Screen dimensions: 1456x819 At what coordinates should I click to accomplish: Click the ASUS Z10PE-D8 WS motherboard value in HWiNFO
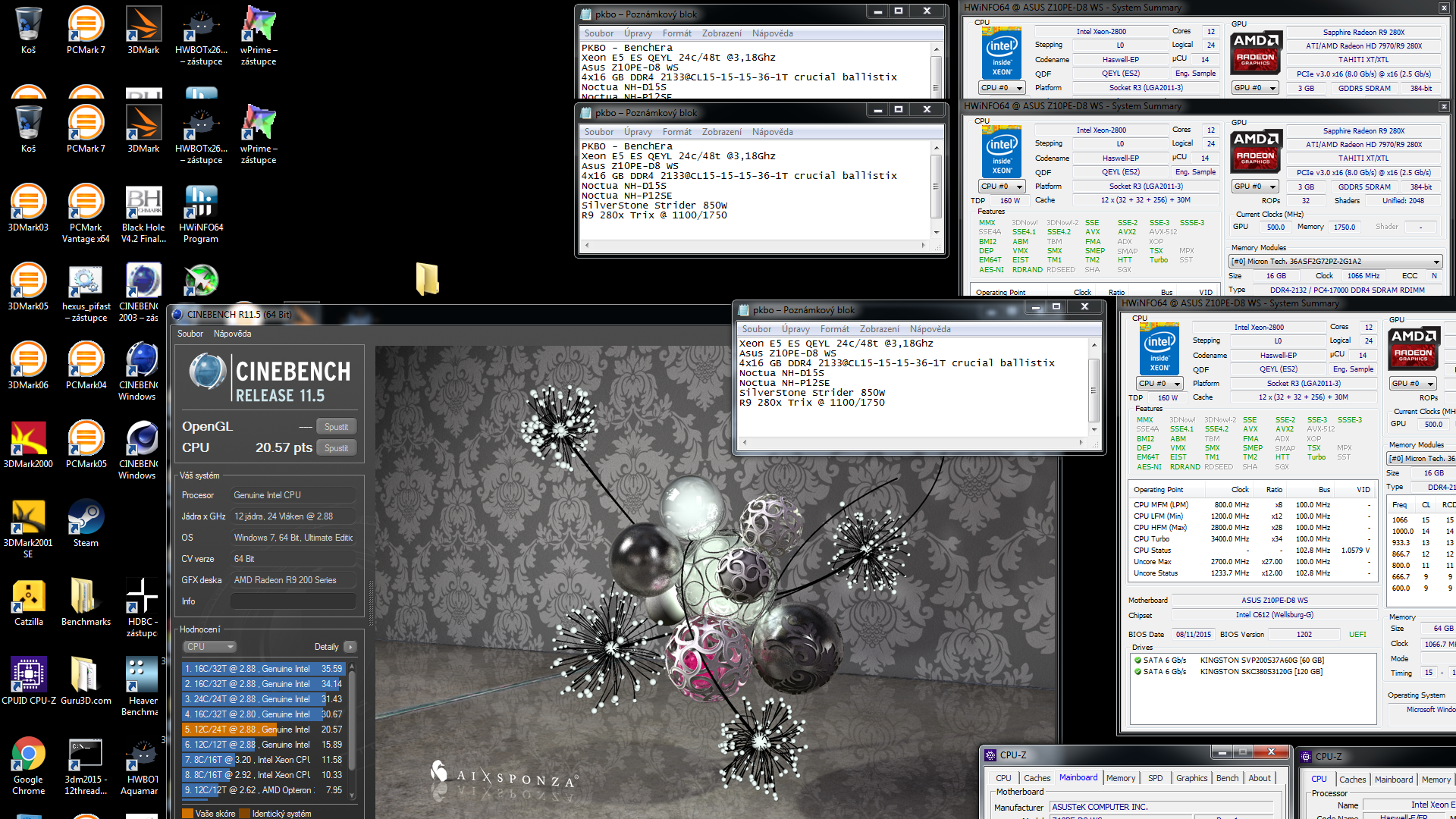(1275, 601)
